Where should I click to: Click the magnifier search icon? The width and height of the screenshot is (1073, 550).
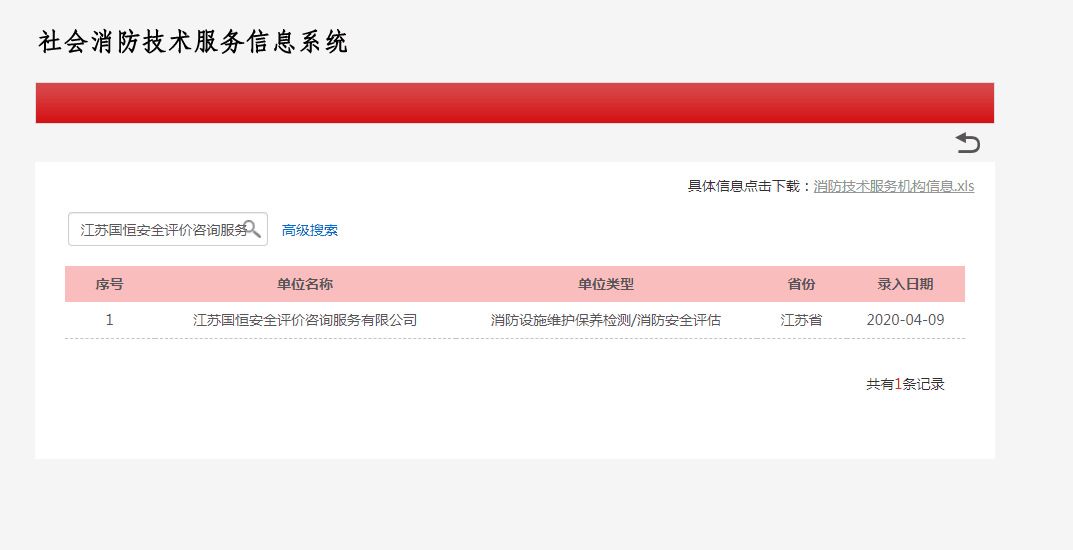[252, 229]
